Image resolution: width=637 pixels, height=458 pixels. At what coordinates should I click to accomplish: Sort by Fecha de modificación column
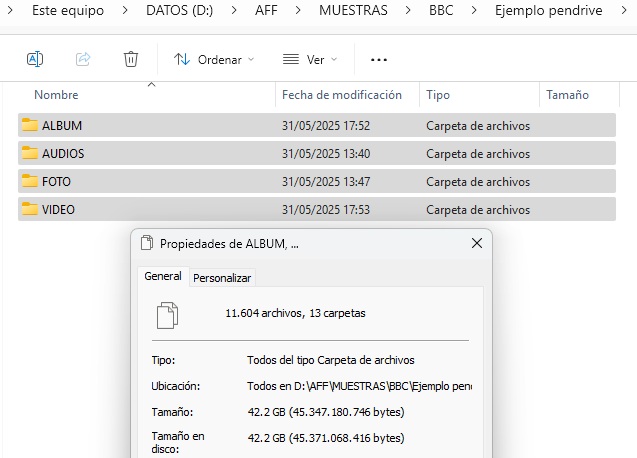point(342,95)
